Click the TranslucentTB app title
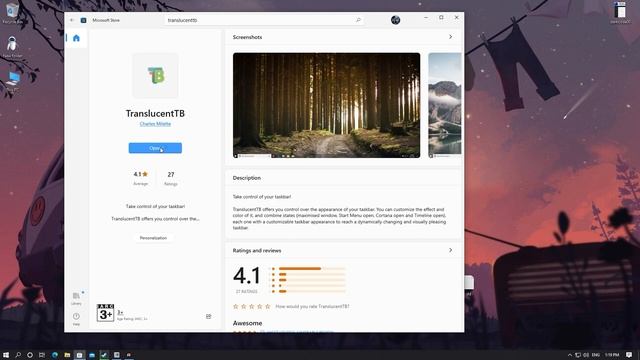 (x=155, y=113)
